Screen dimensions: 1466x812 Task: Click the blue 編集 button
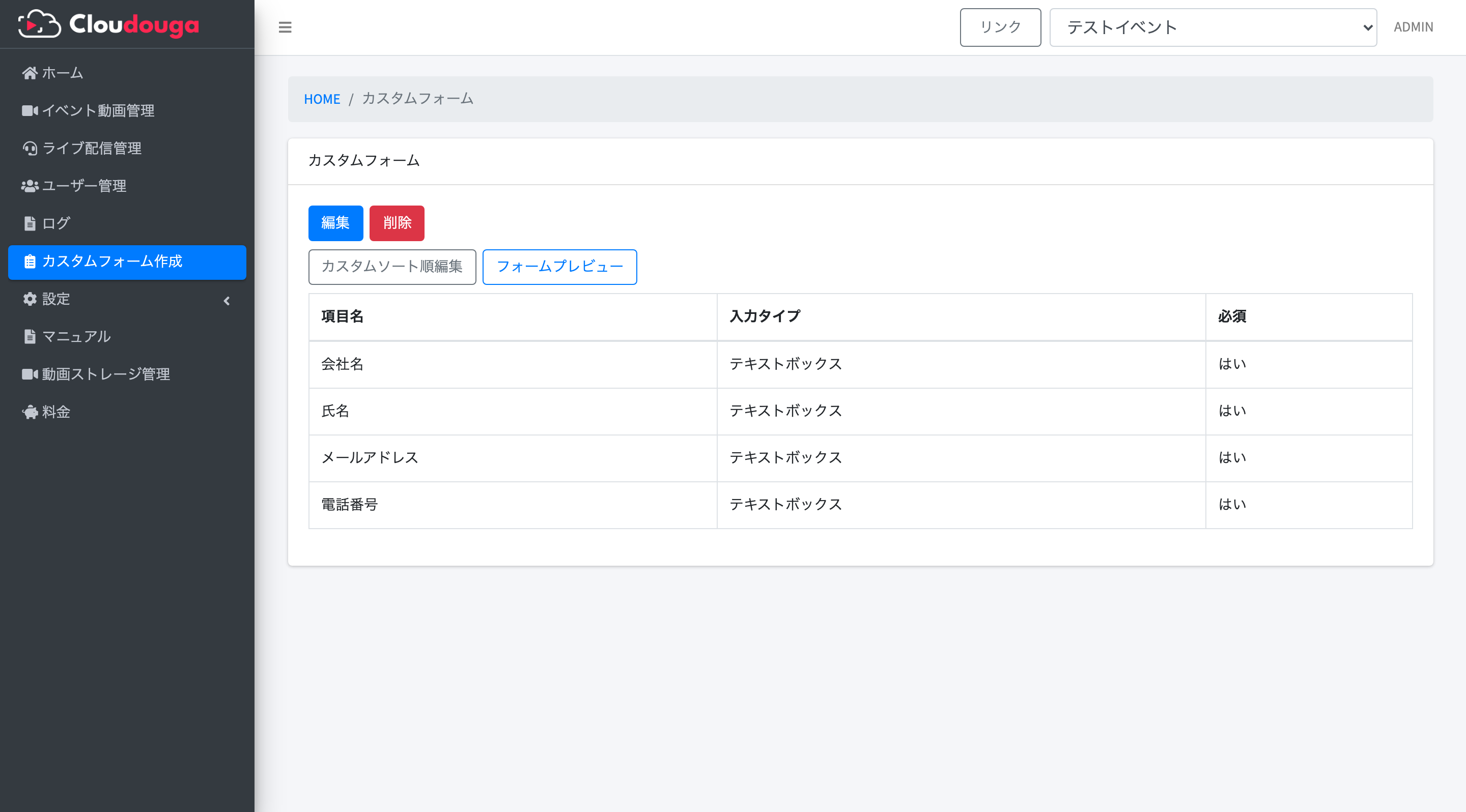coord(335,223)
